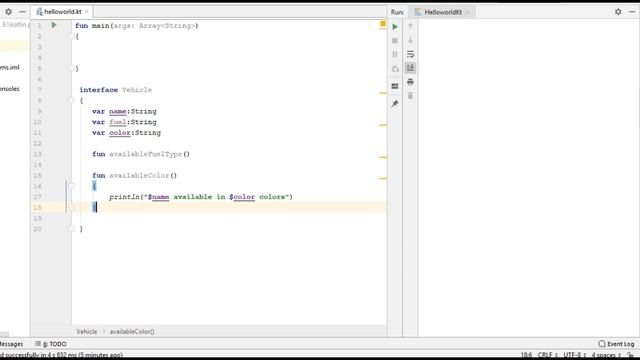Click the word Vehicle in interface declaration
This screenshot has width=640, height=360.
coord(137,90)
